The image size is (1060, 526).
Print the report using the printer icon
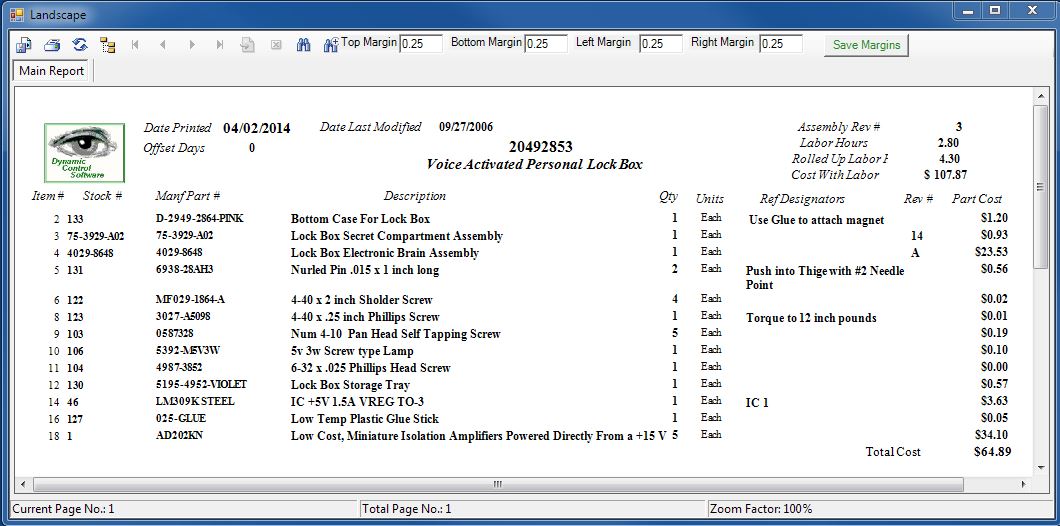[x=51, y=45]
